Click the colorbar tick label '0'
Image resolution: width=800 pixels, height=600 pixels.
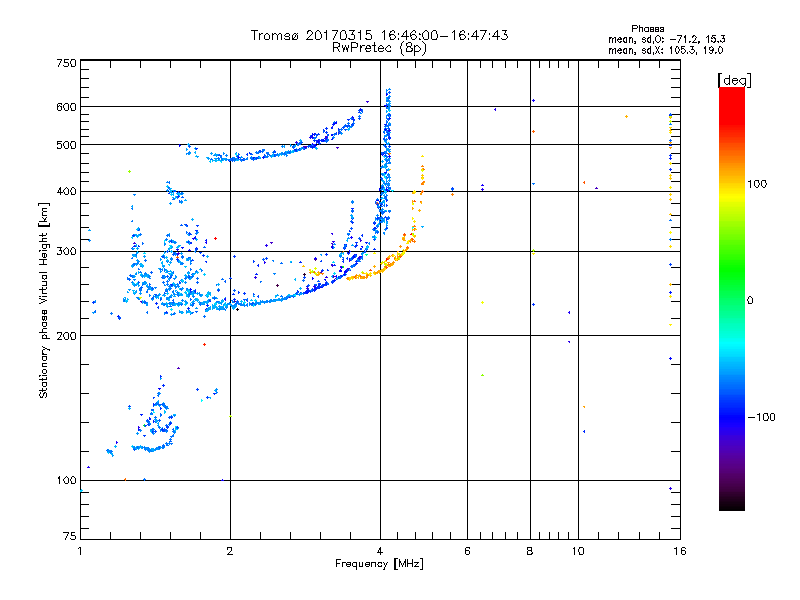point(750,301)
